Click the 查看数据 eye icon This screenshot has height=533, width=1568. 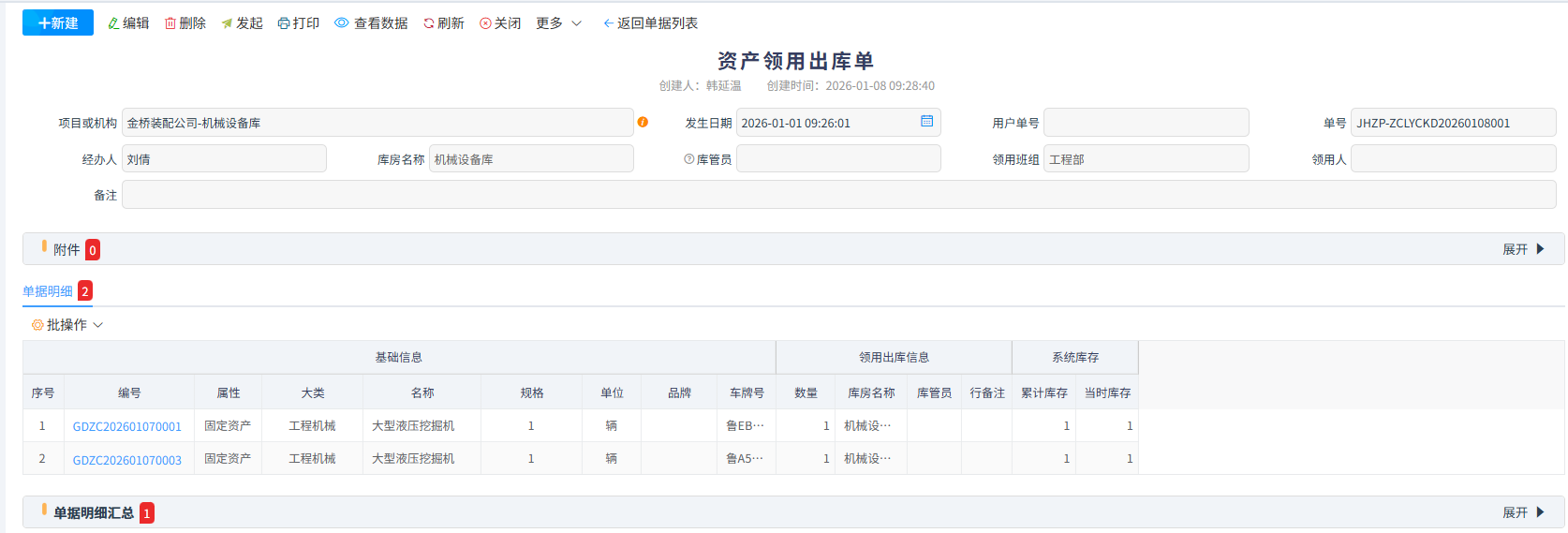coord(342,23)
